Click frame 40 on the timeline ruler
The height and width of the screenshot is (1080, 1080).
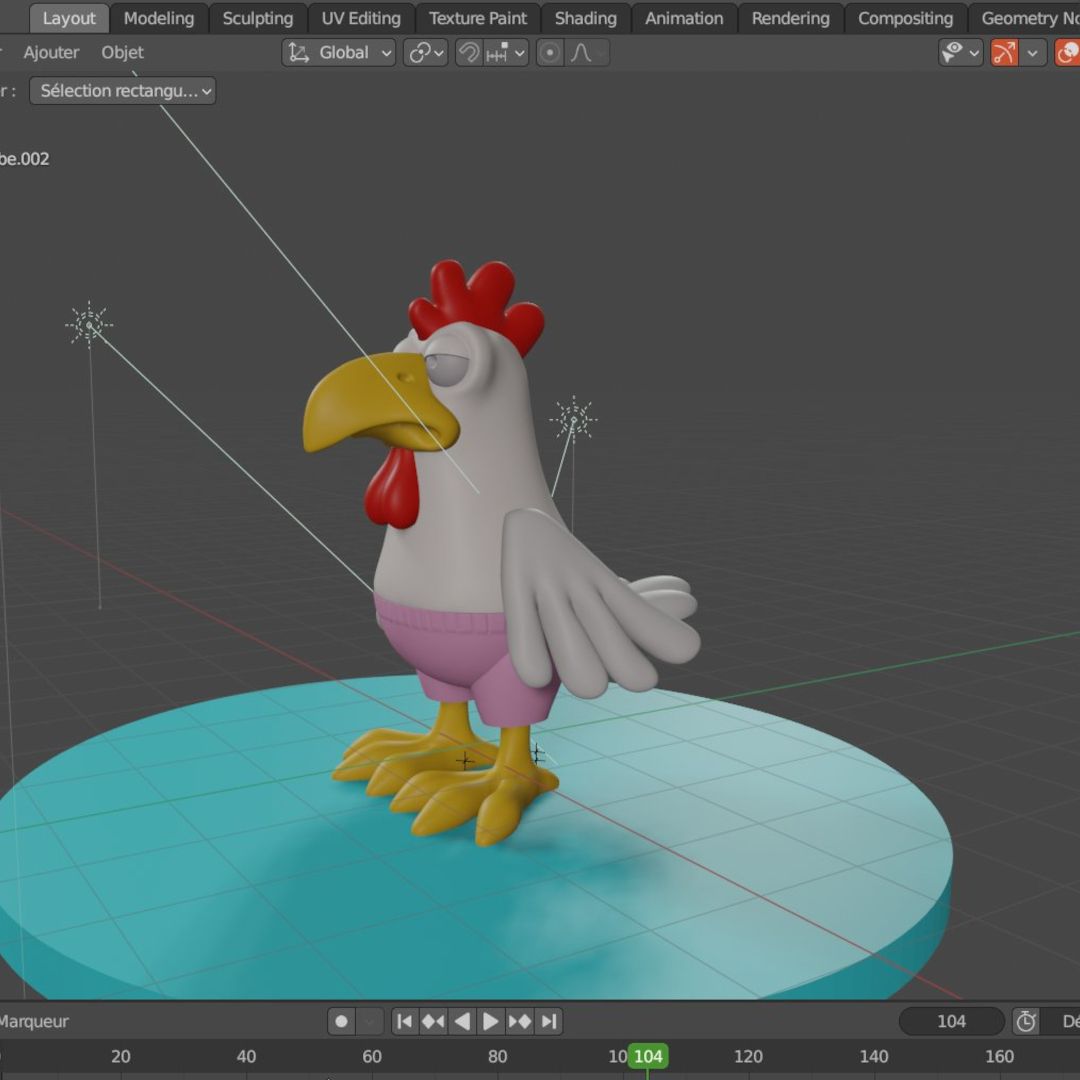(246, 1057)
